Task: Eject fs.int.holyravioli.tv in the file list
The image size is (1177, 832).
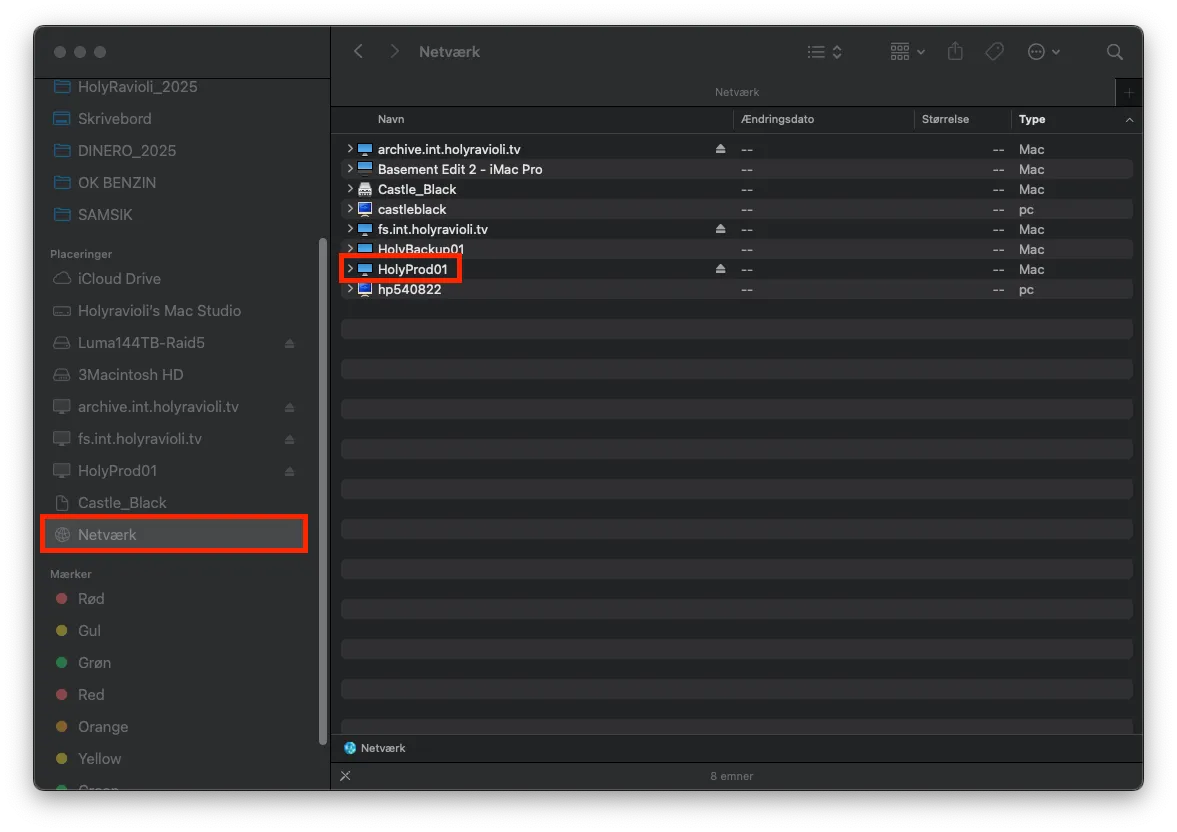Action: point(721,229)
